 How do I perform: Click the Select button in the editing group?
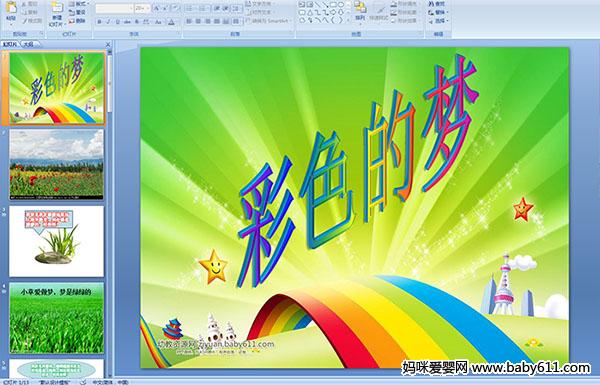click(x=437, y=21)
